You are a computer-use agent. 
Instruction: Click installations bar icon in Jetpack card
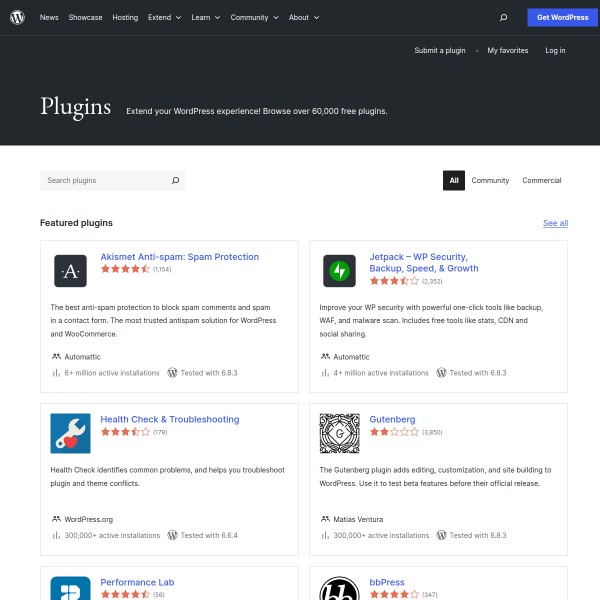coord(325,373)
